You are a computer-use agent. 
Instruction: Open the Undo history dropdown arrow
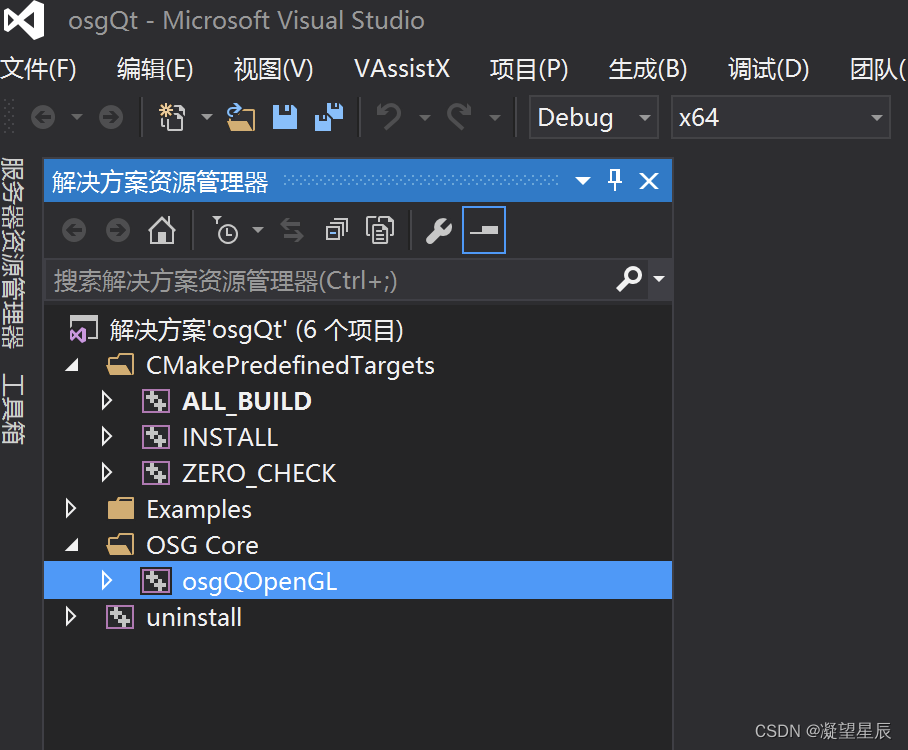pyautogui.click(x=424, y=118)
